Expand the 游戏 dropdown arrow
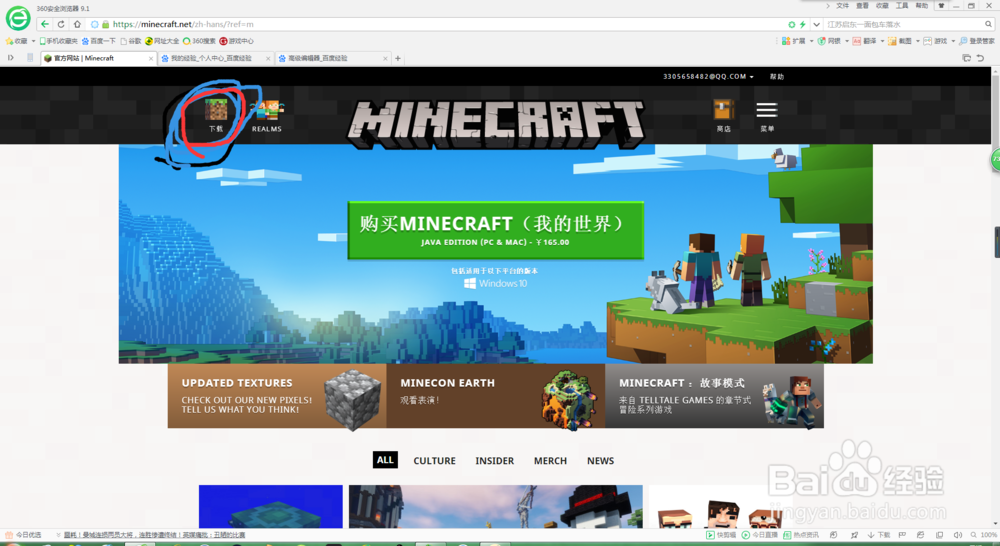The height and width of the screenshot is (546, 1000). 953,41
